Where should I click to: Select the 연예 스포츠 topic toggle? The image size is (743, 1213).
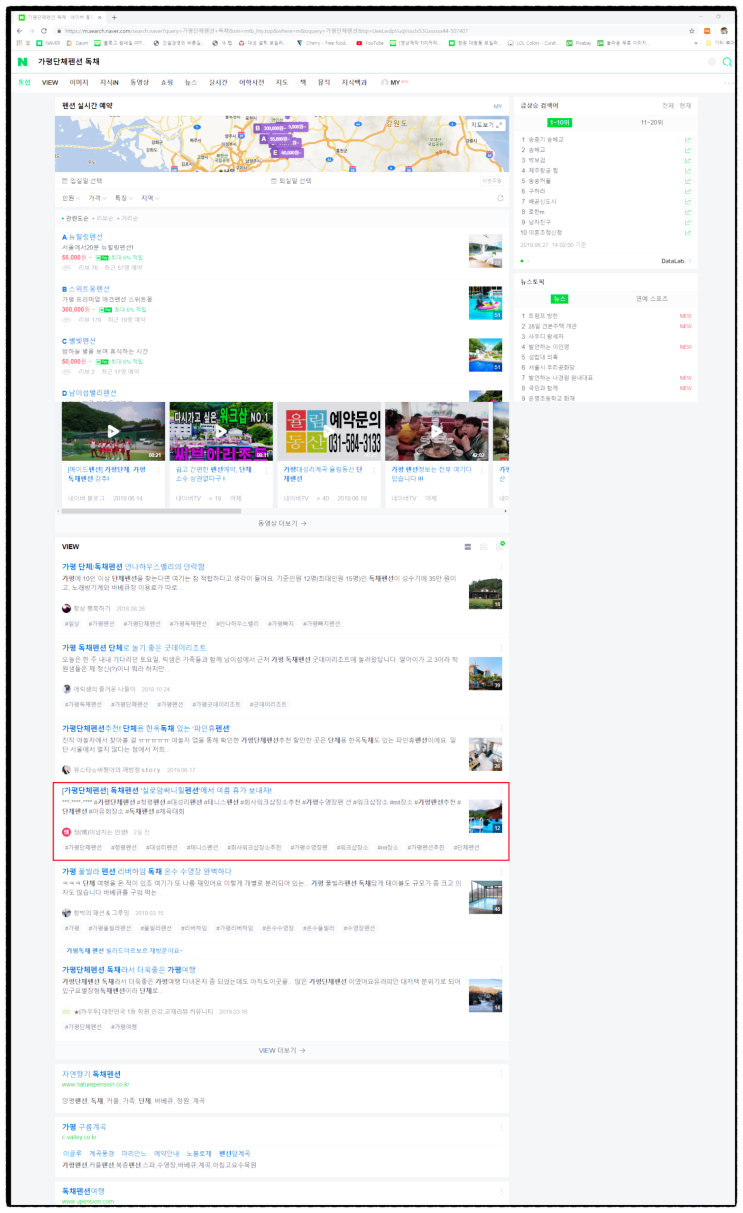[x=652, y=298]
